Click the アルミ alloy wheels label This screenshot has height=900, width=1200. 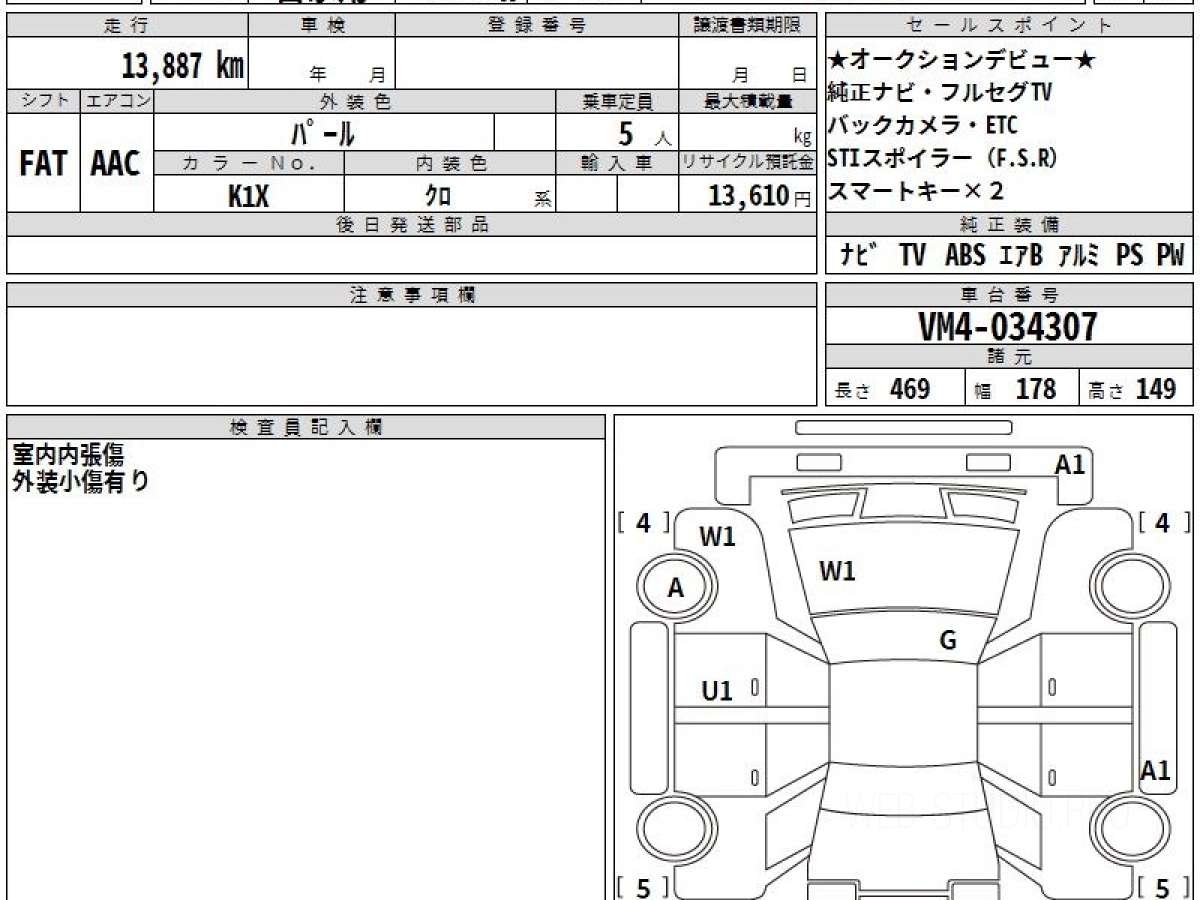coord(1080,256)
